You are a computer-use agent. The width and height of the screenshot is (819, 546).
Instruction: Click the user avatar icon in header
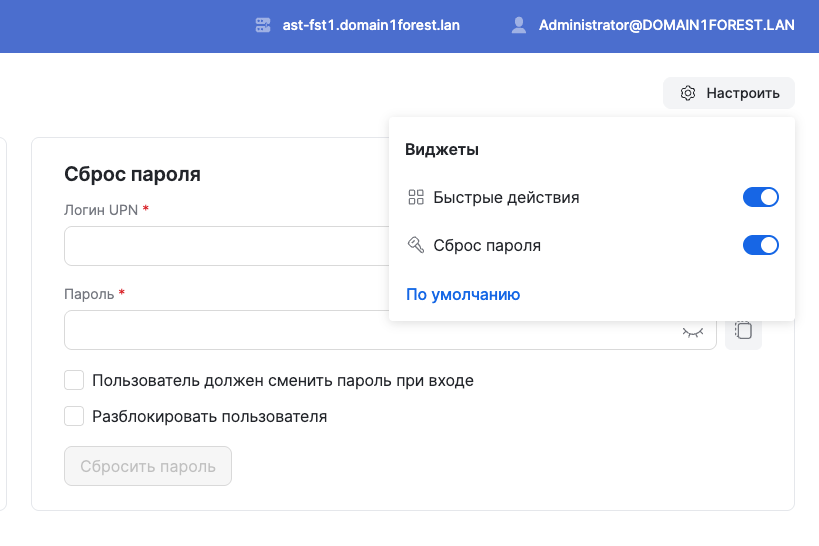click(x=518, y=26)
